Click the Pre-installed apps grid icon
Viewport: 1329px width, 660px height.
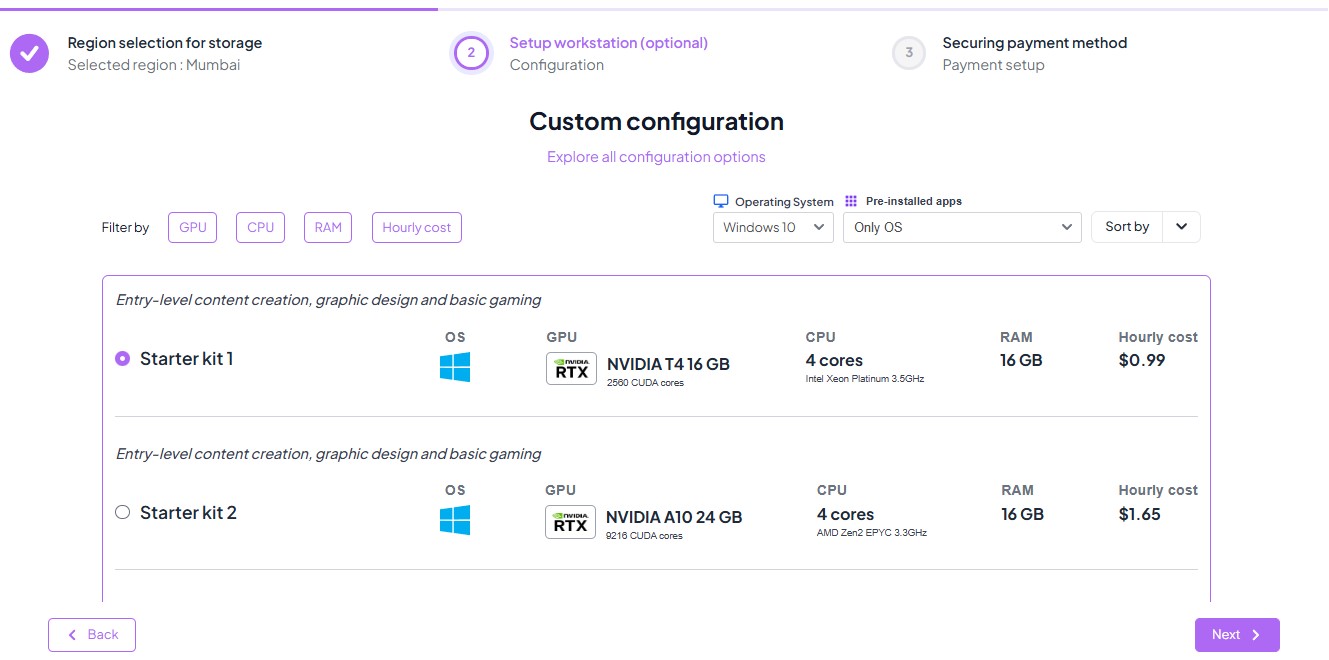click(x=849, y=200)
